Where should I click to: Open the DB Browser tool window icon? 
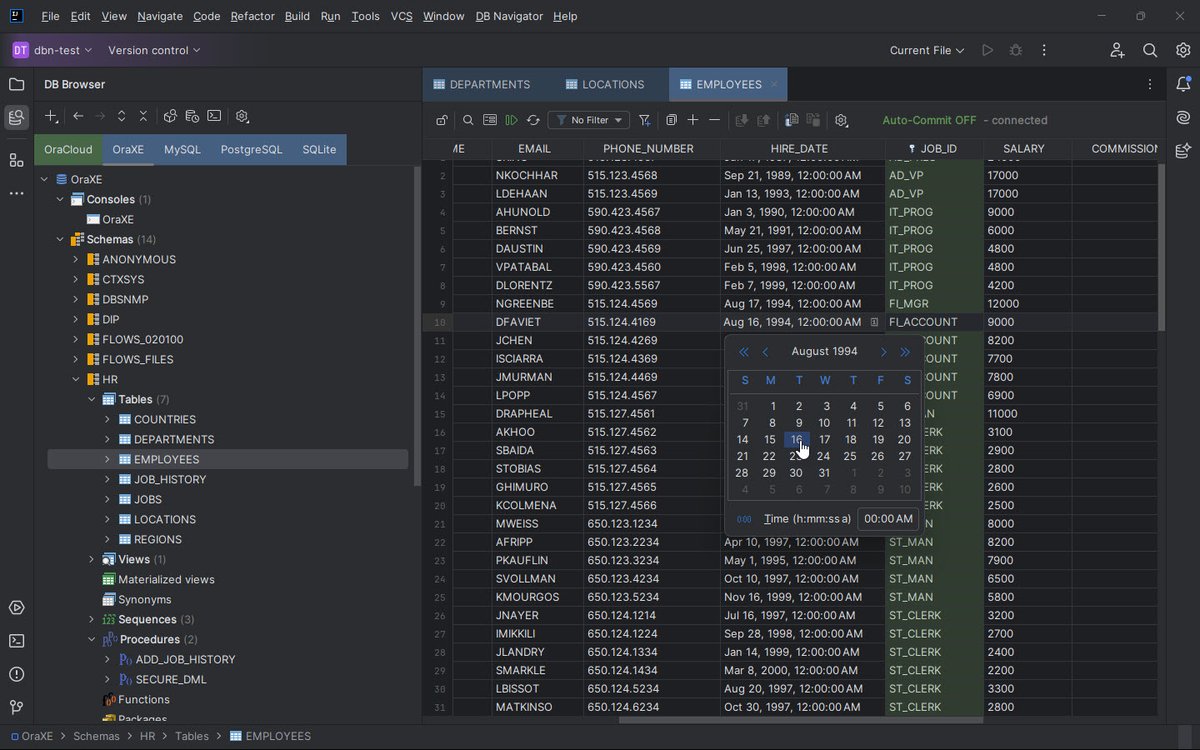pyautogui.click(x=16, y=118)
